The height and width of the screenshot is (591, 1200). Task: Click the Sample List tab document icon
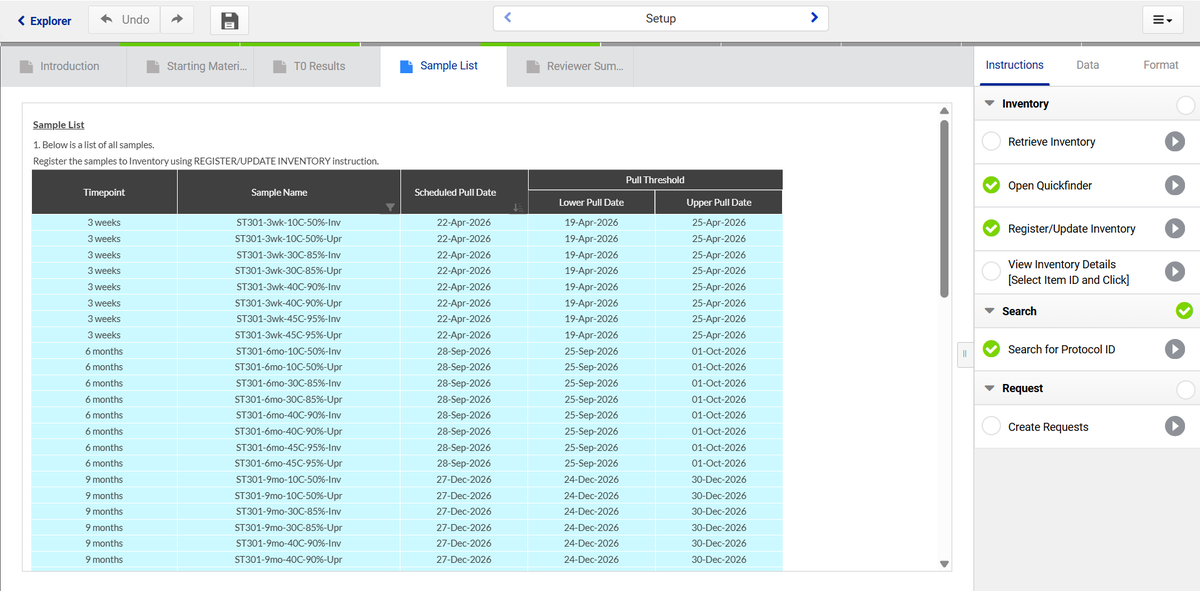(406, 67)
